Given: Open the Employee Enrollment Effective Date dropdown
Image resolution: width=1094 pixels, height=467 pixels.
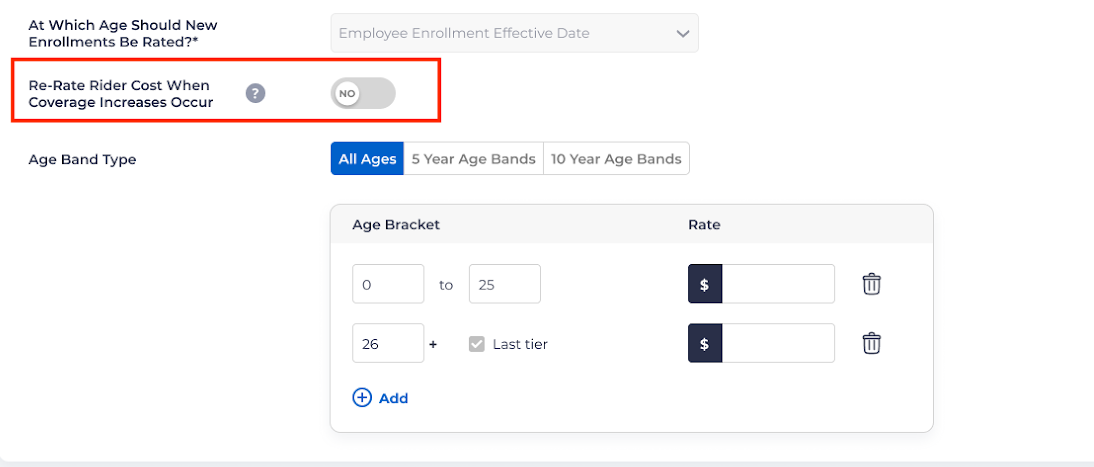Looking at the screenshot, I should tap(514, 33).
